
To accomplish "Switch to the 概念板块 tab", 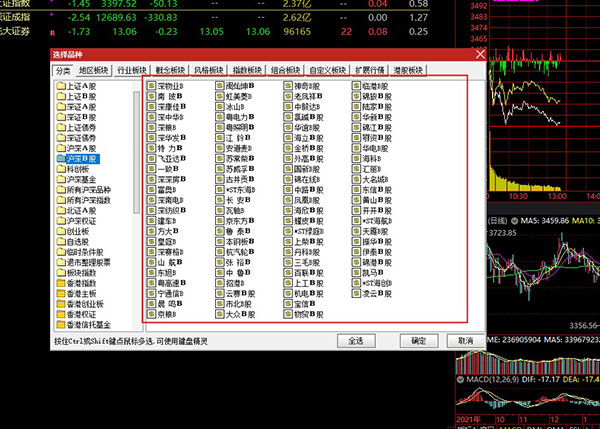I will pos(170,70).
